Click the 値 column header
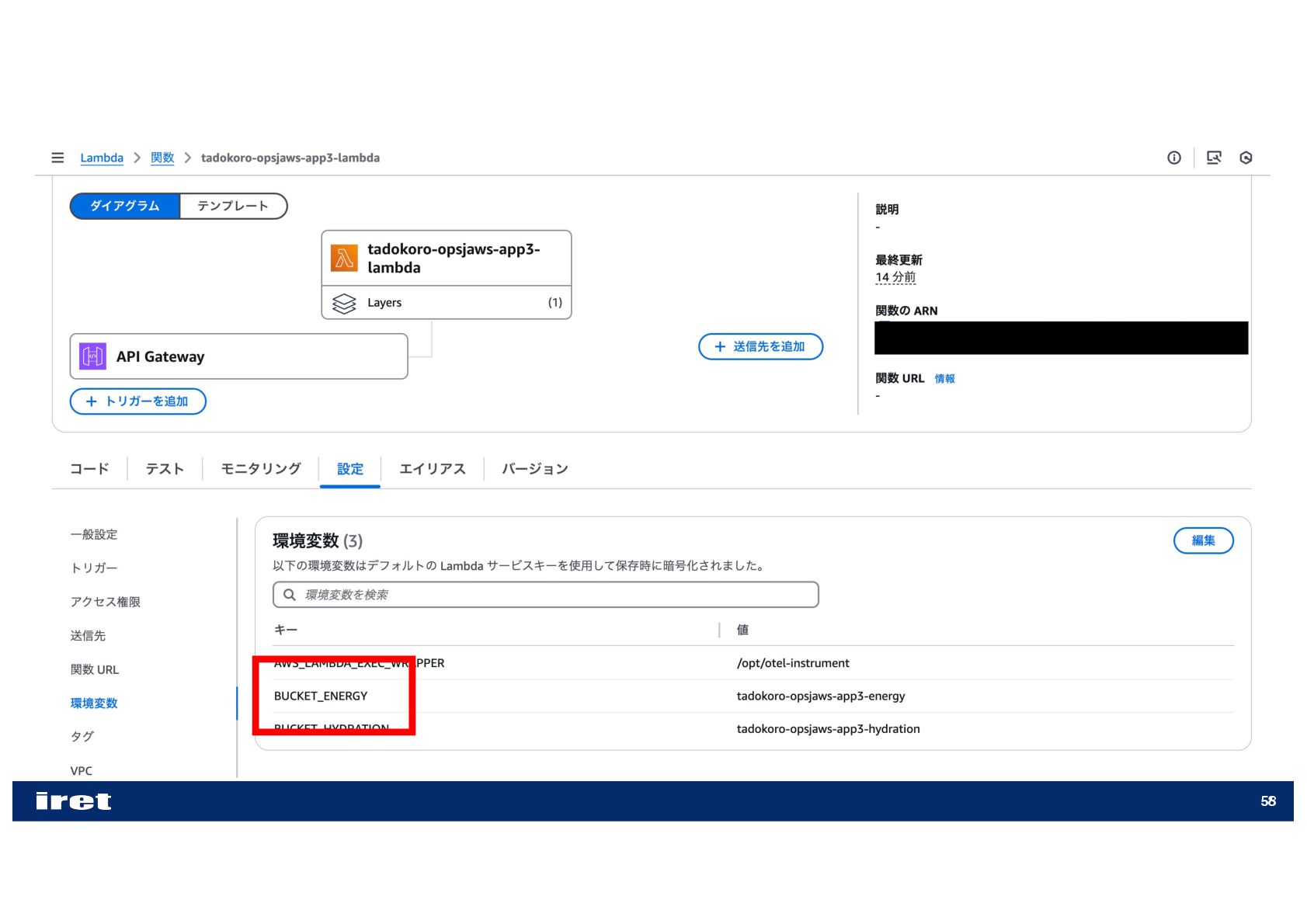The image size is (1307, 924). pyautogui.click(x=742, y=630)
